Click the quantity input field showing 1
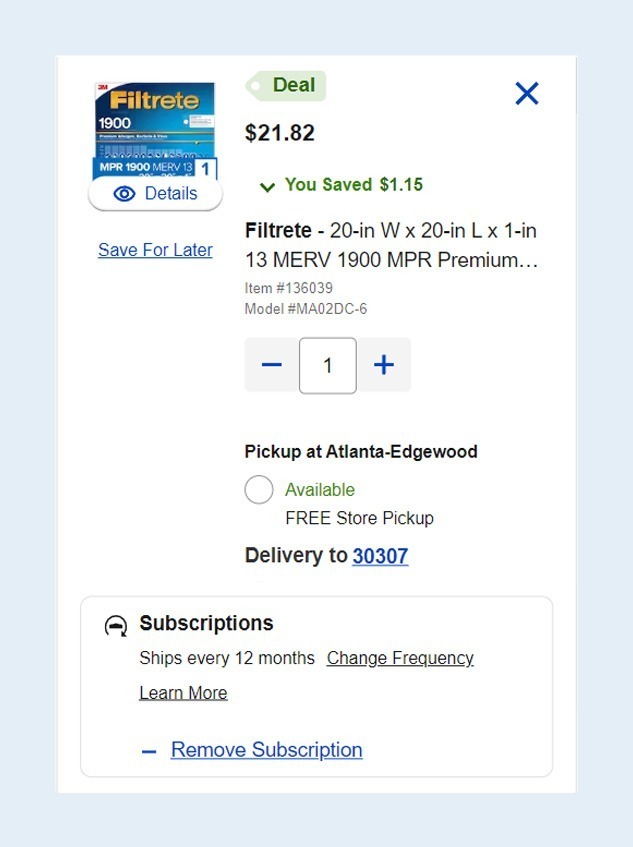The width and height of the screenshot is (633, 847). point(327,365)
